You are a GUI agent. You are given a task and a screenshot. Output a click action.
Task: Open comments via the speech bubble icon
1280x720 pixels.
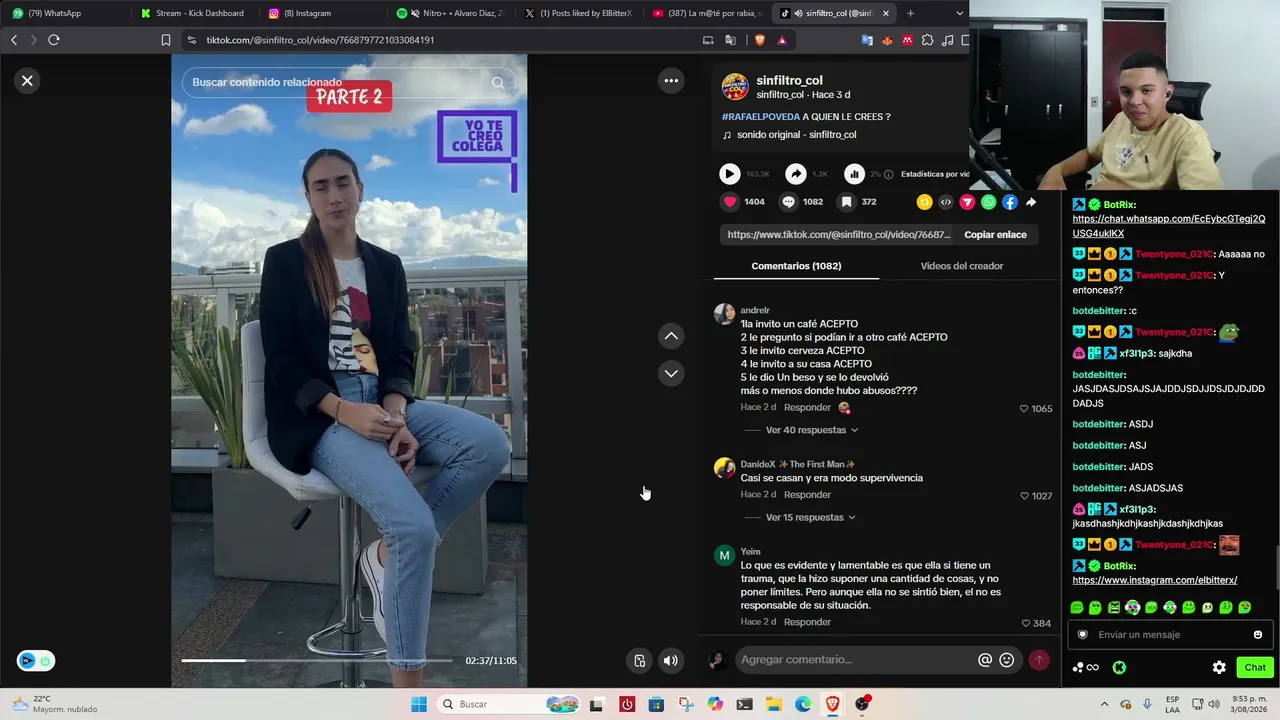tap(788, 202)
